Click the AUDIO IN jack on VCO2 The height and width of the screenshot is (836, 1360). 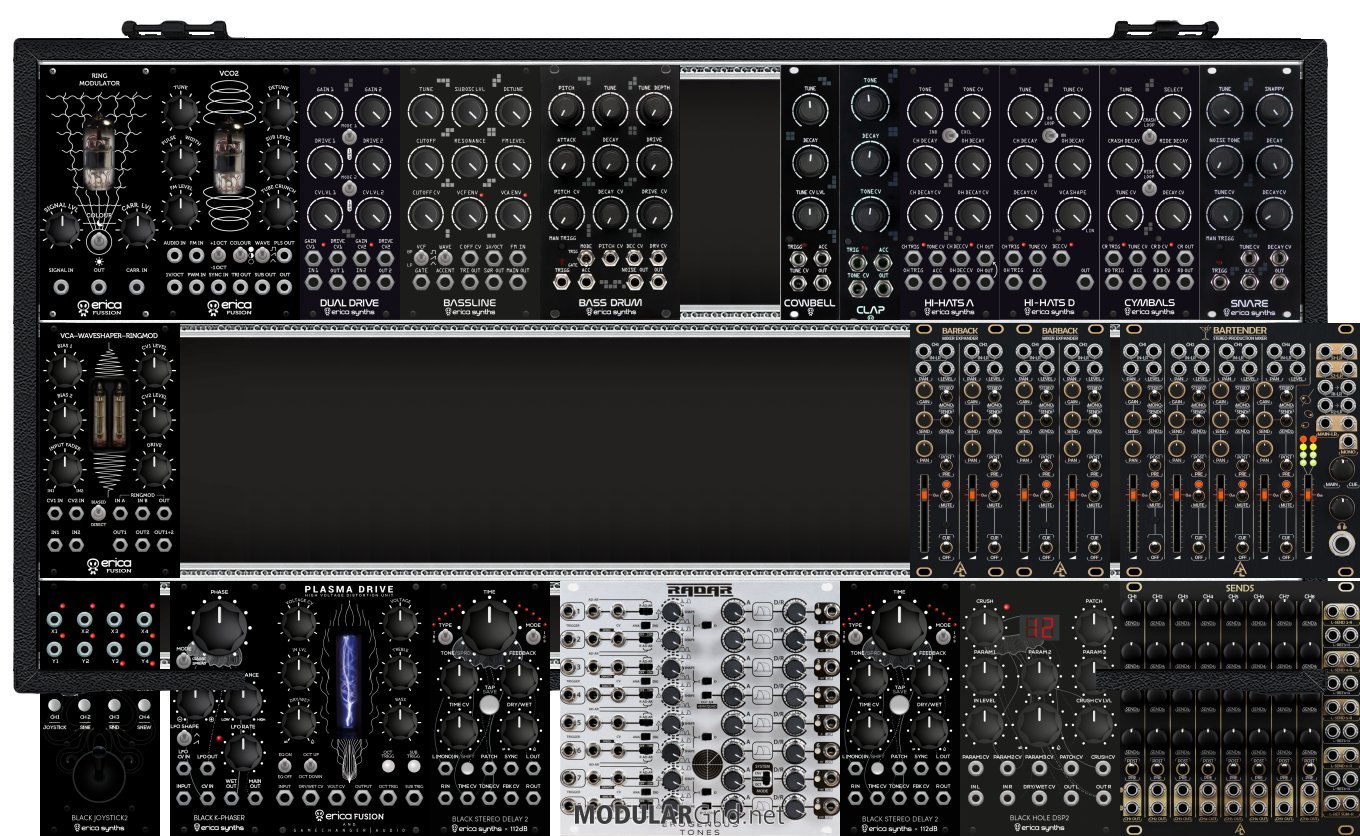175,257
